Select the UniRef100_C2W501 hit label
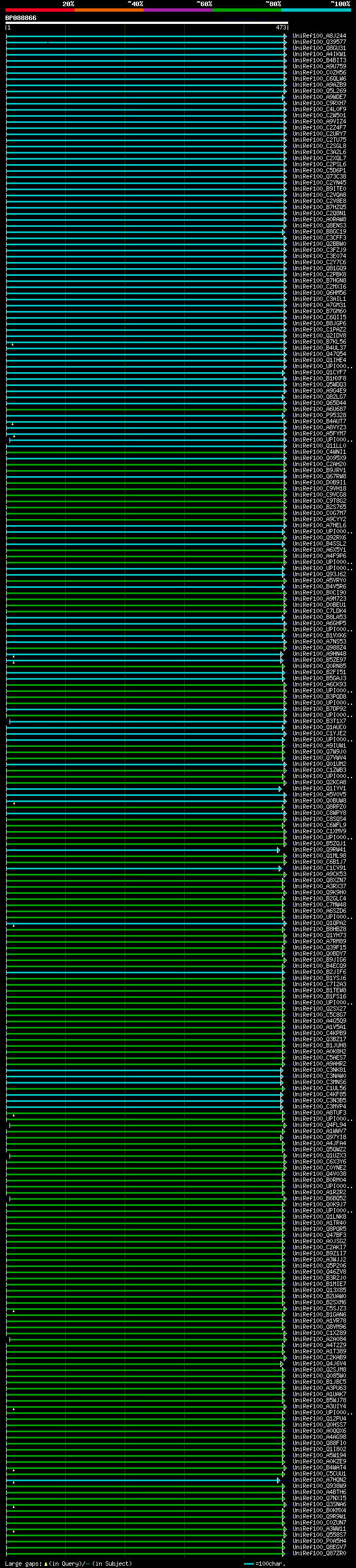This screenshot has width=356, height=1568. coord(319,115)
